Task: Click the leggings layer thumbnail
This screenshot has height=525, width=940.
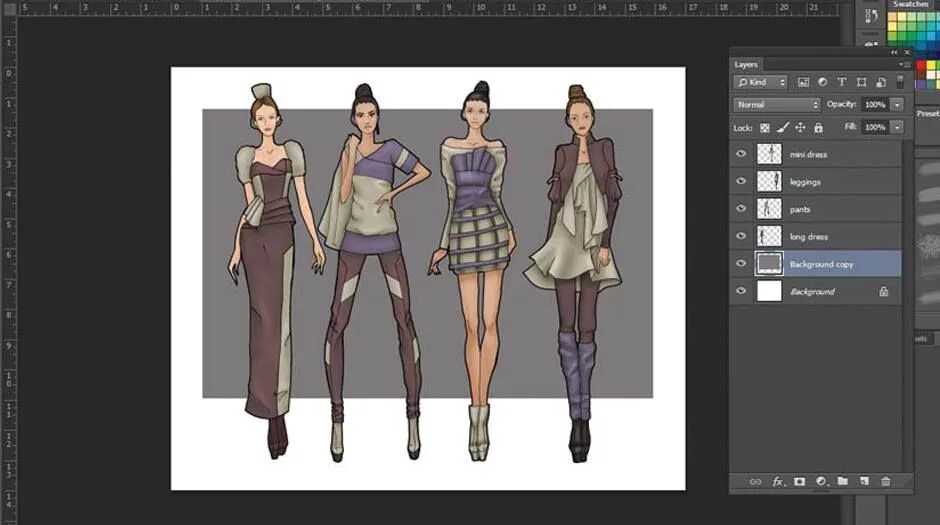Action: [x=769, y=181]
